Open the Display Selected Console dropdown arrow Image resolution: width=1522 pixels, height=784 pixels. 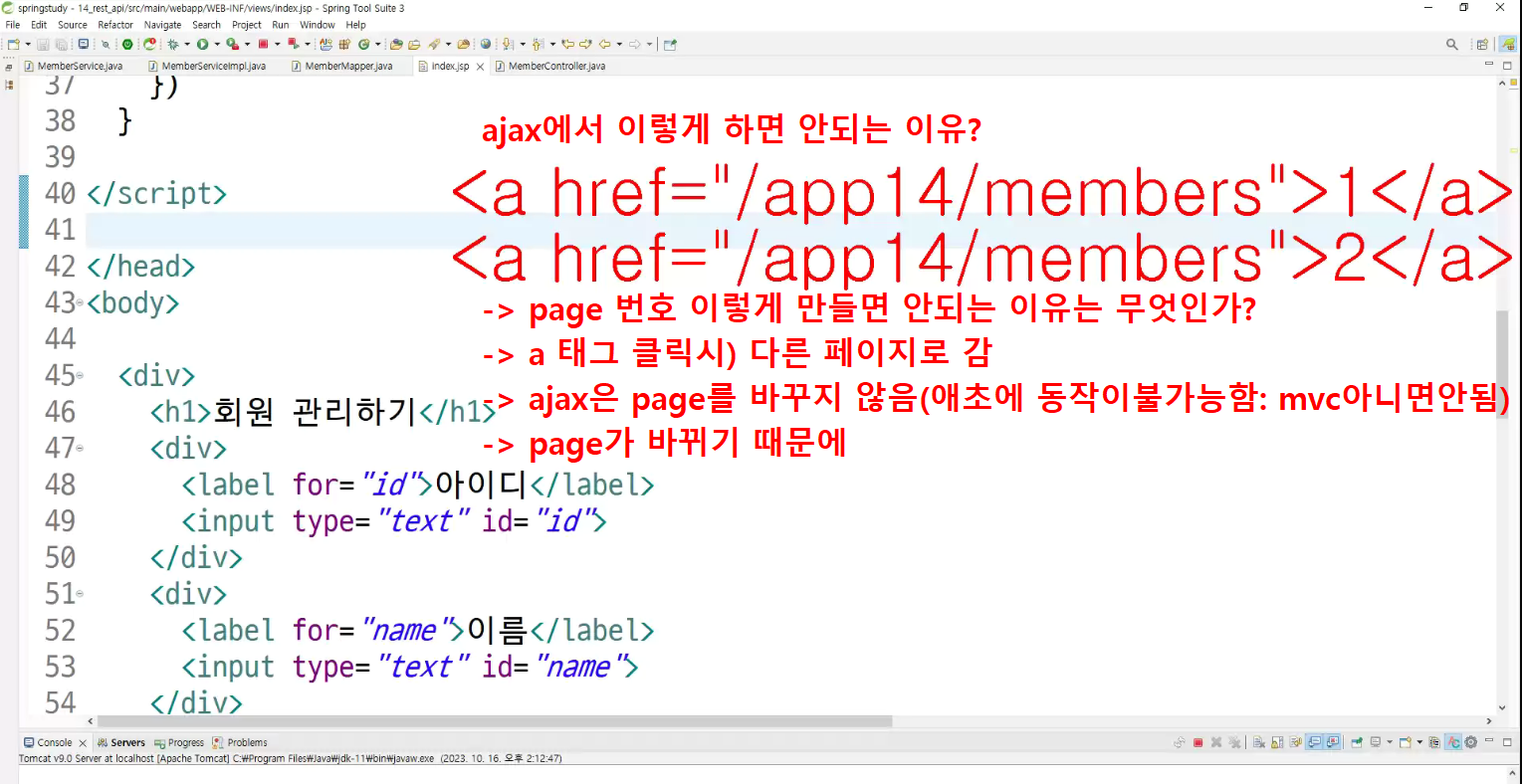point(1390,742)
